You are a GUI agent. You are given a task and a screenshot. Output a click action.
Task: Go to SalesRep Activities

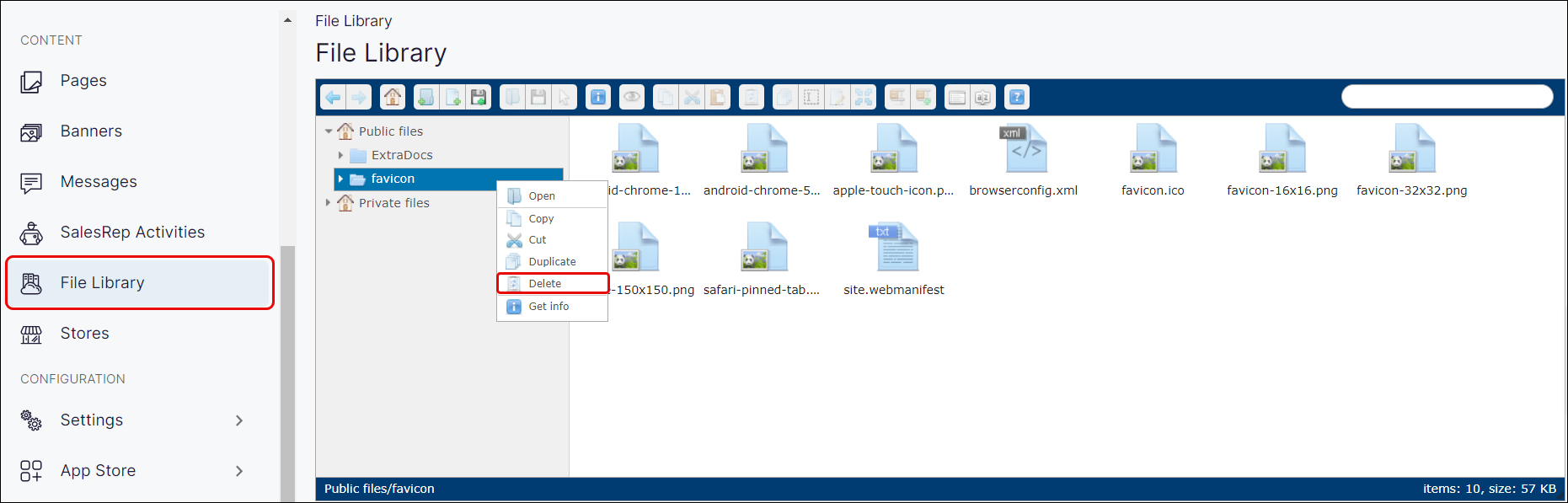pyautogui.click(x=132, y=233)
